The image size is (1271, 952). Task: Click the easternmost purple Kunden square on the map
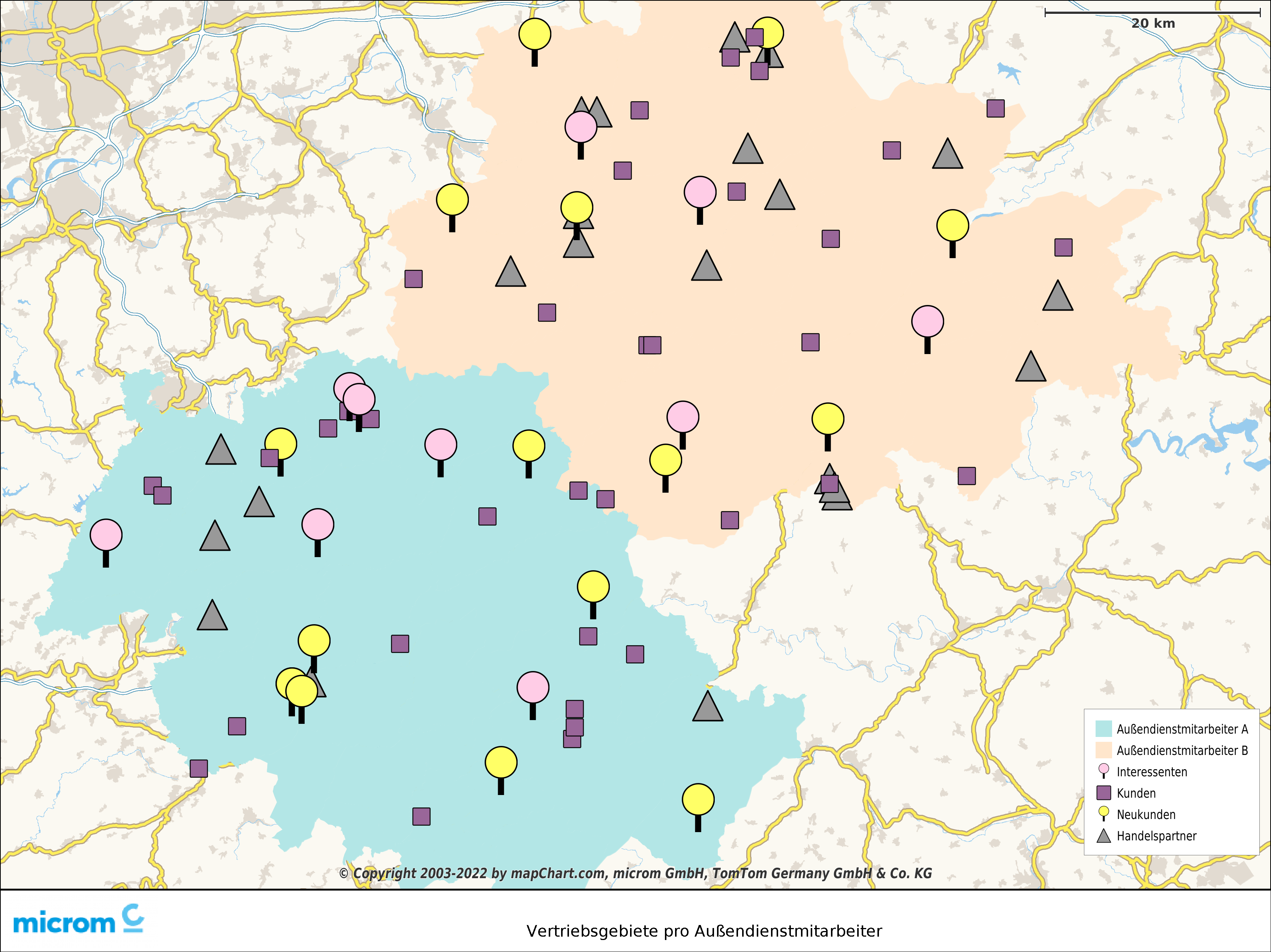(1064, 248)
